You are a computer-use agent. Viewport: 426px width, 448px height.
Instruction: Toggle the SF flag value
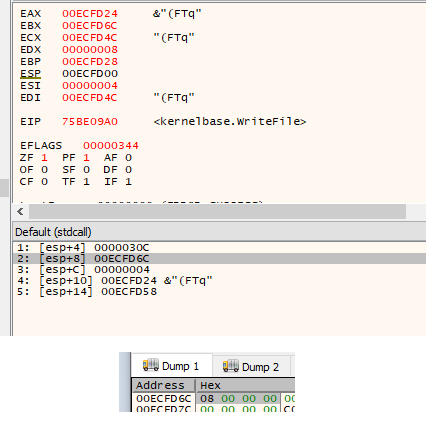pos(86,170)
